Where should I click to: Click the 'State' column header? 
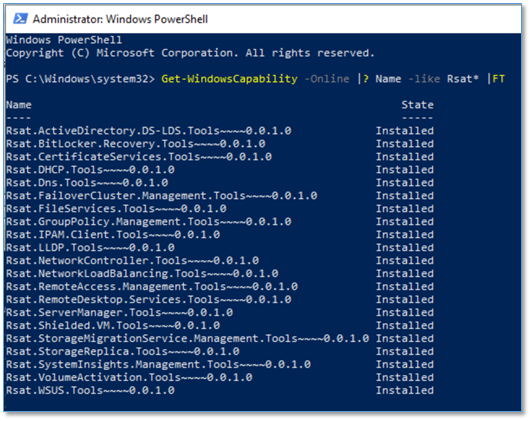pos(417,105)
